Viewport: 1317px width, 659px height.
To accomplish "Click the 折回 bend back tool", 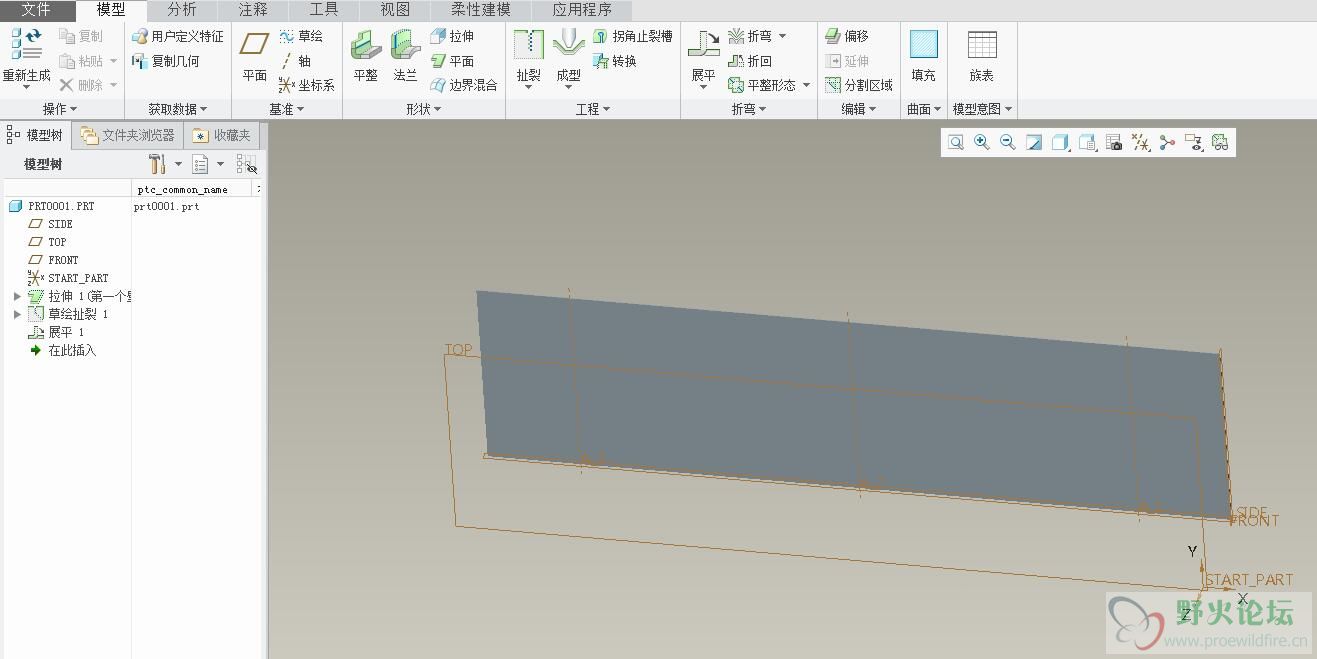I will tap(750, 61).
